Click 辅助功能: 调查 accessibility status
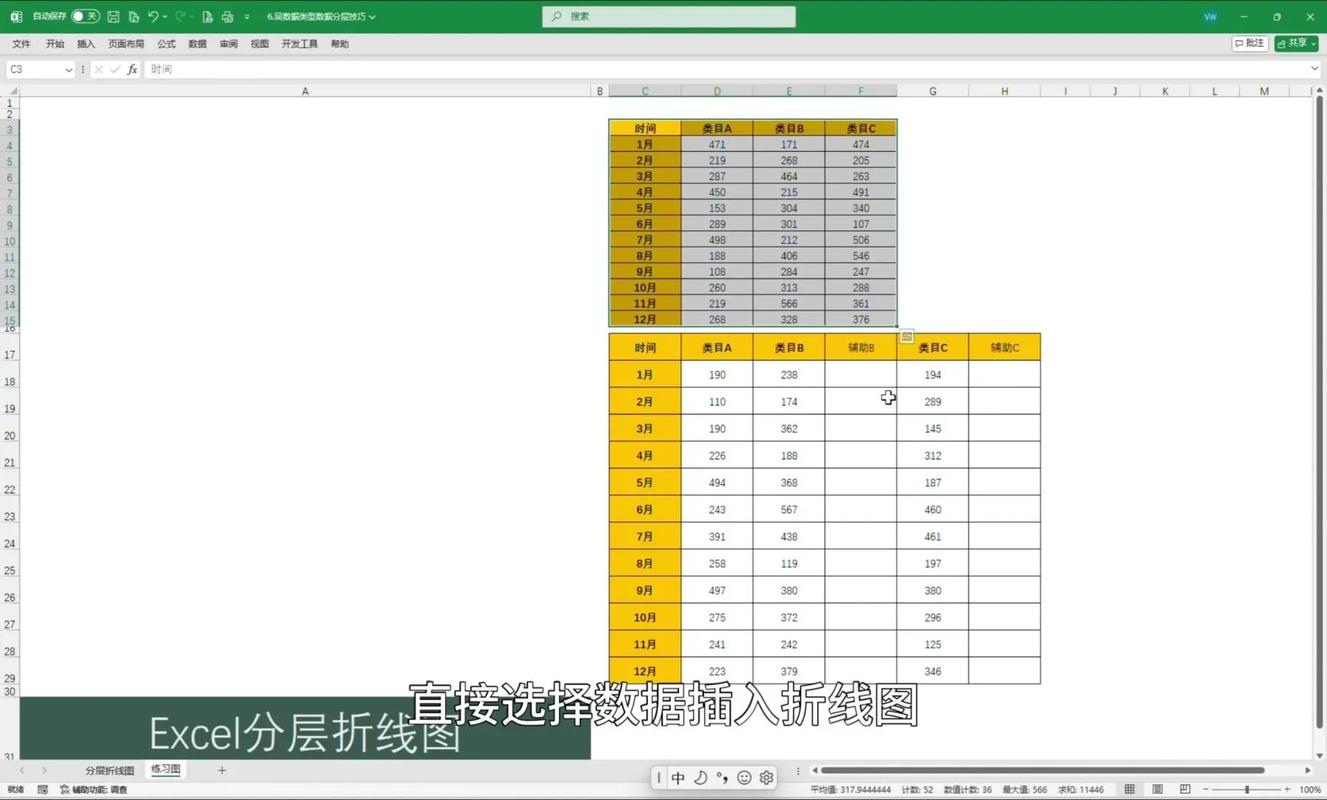 point(94,790)
